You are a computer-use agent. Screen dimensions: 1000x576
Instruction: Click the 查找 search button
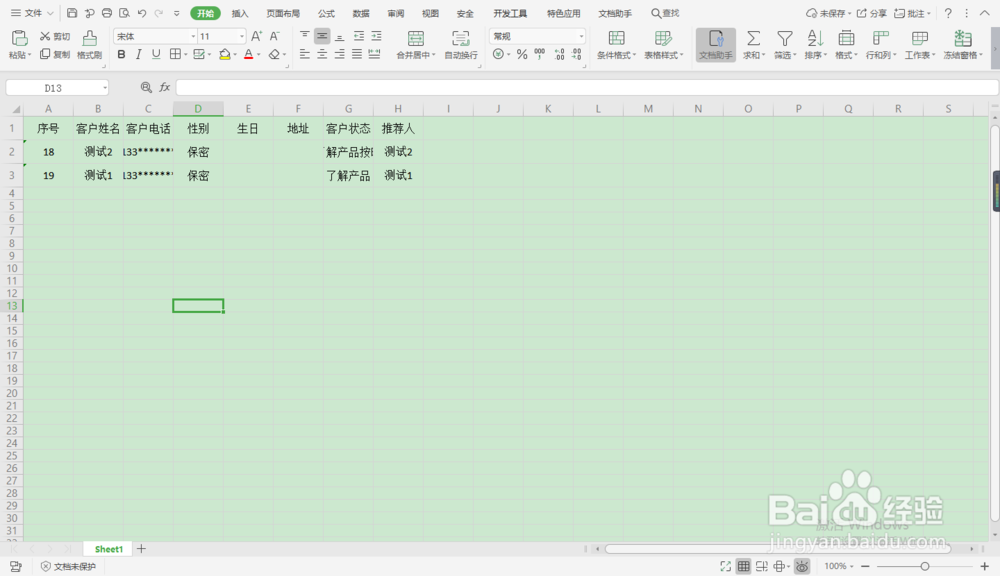665,13
